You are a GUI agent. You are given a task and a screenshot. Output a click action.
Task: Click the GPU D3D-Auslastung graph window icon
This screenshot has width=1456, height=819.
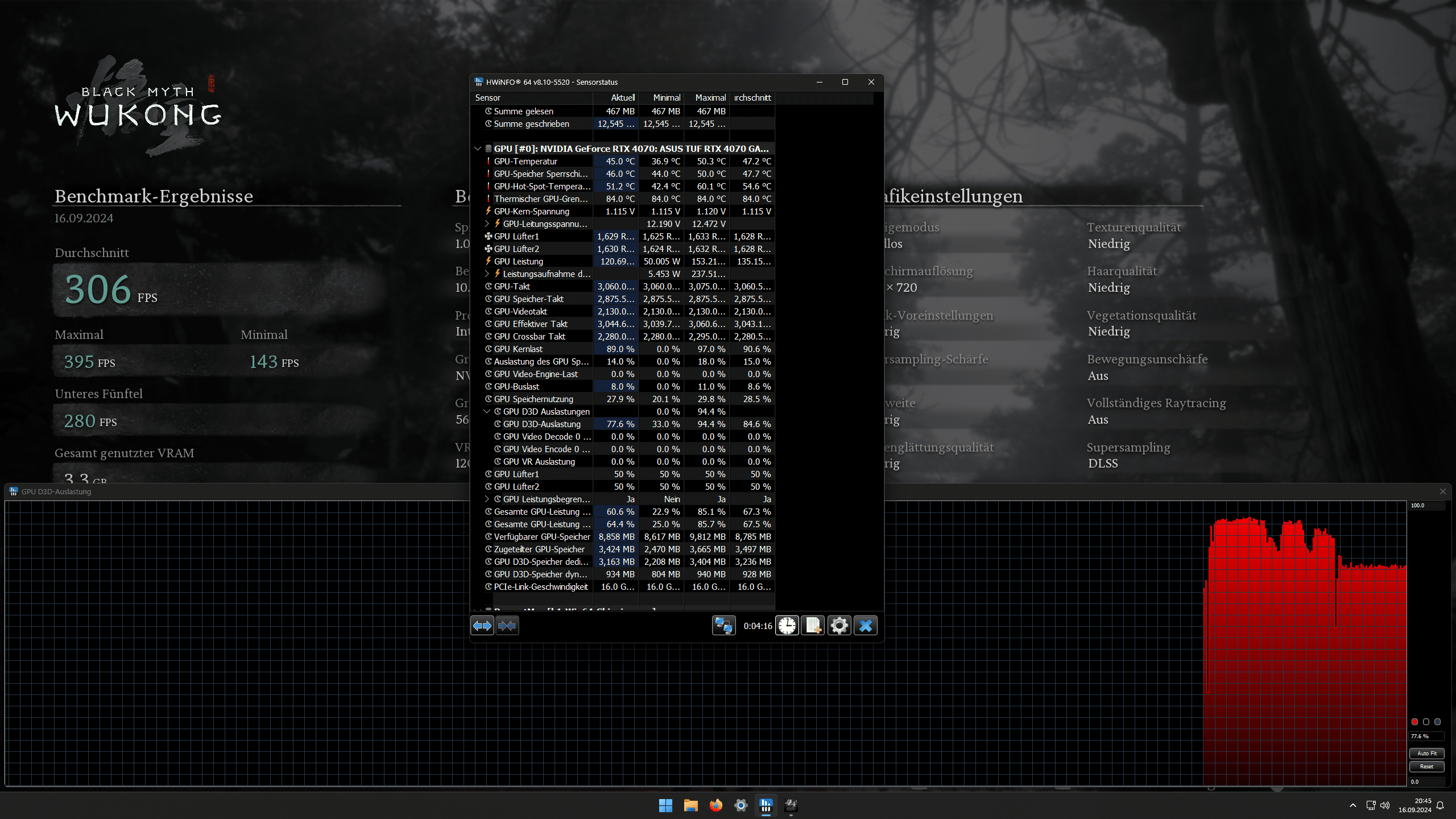click(14, 491)
